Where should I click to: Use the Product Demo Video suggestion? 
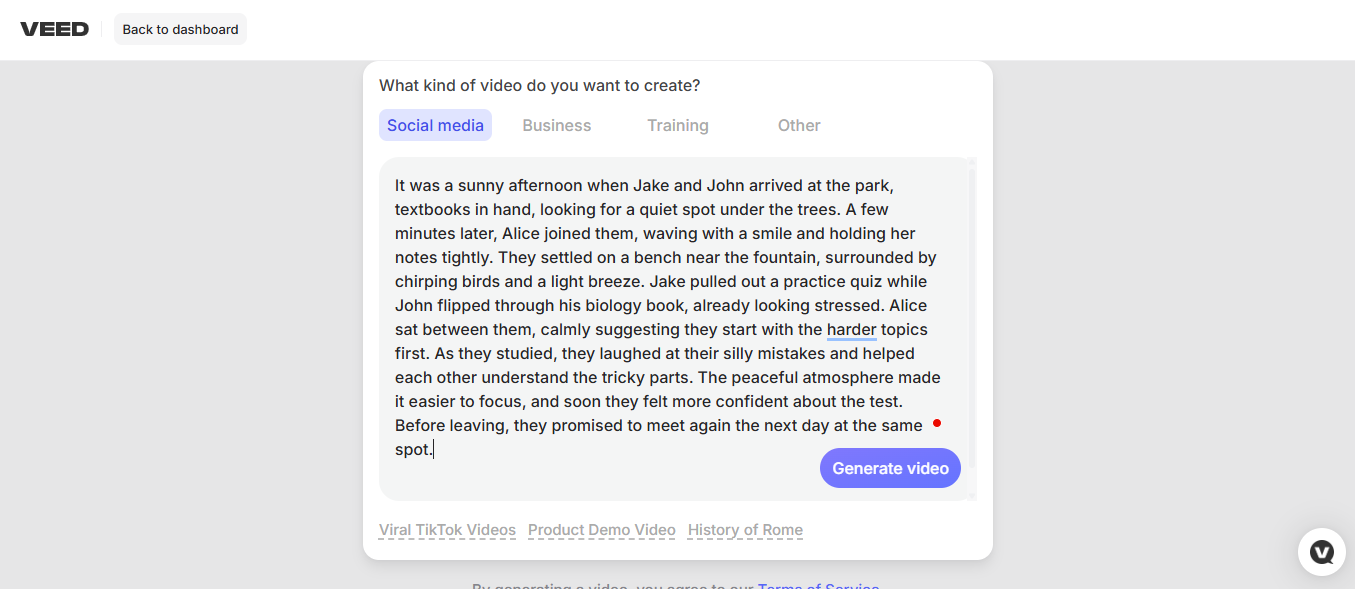(x=602, y=530)
